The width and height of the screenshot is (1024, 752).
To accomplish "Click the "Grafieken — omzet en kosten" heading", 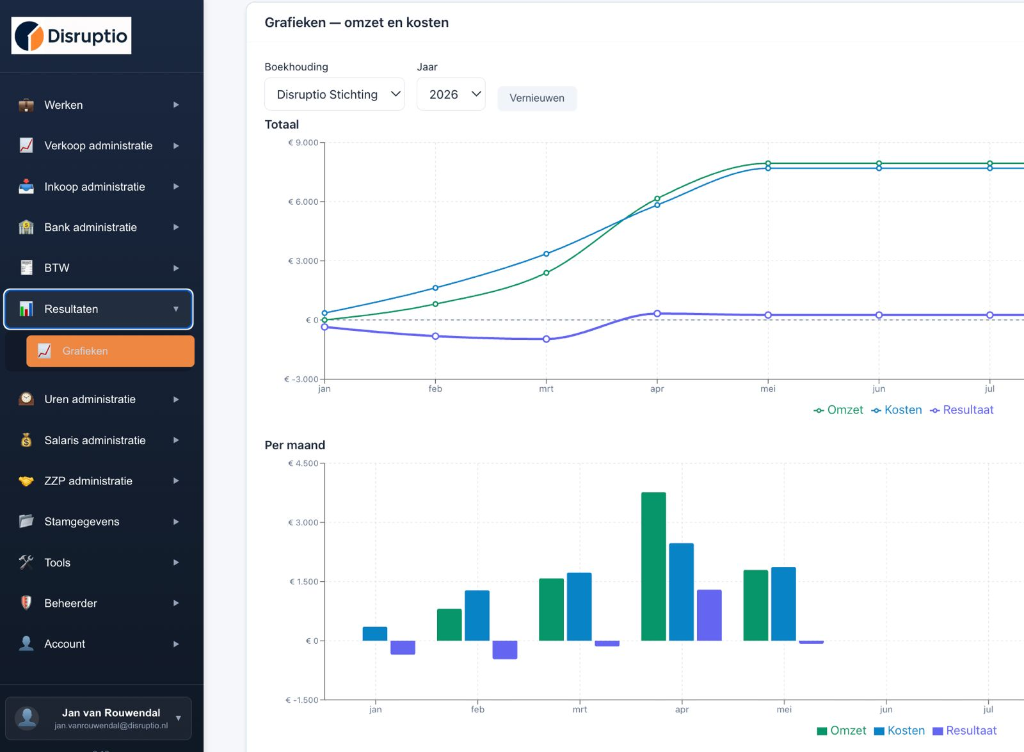I will (x=357, y=22).
